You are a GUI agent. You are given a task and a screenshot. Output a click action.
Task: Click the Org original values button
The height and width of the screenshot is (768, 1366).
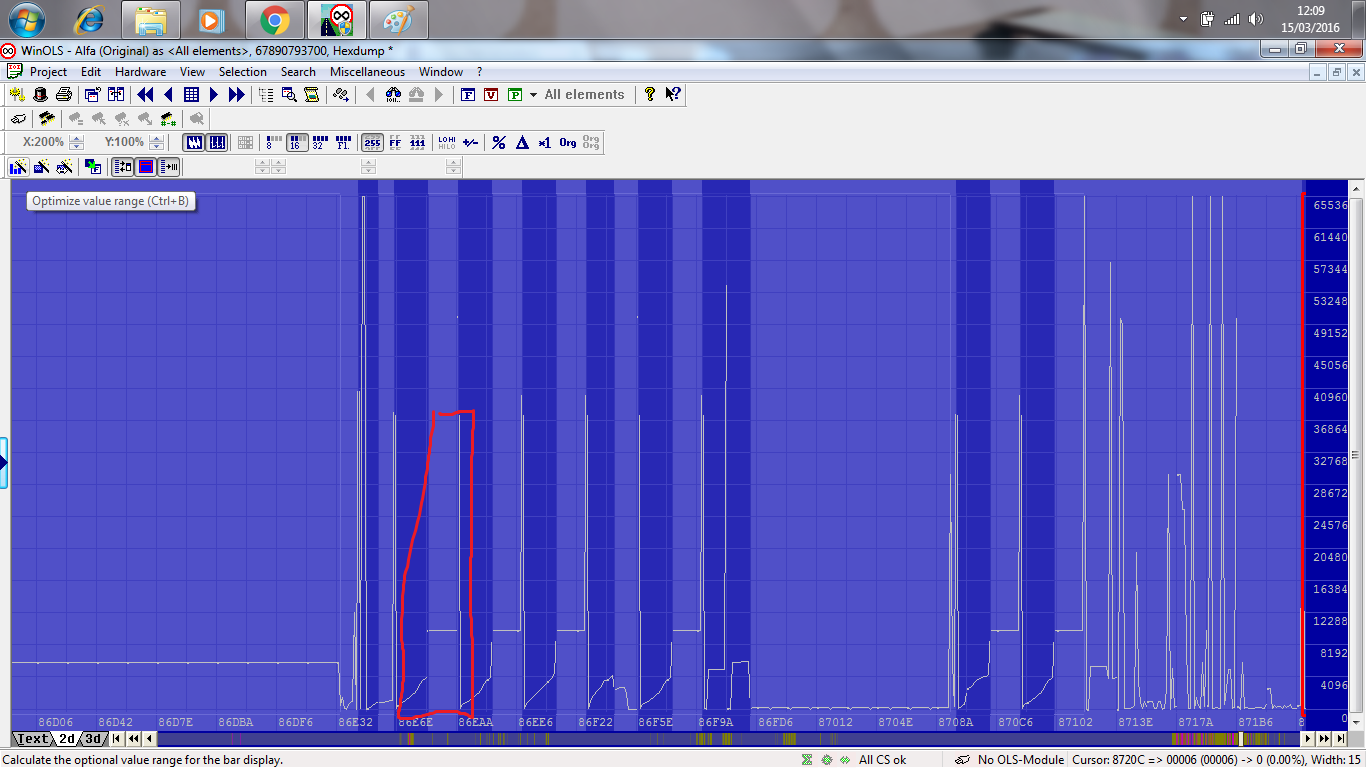pos(567,143)
